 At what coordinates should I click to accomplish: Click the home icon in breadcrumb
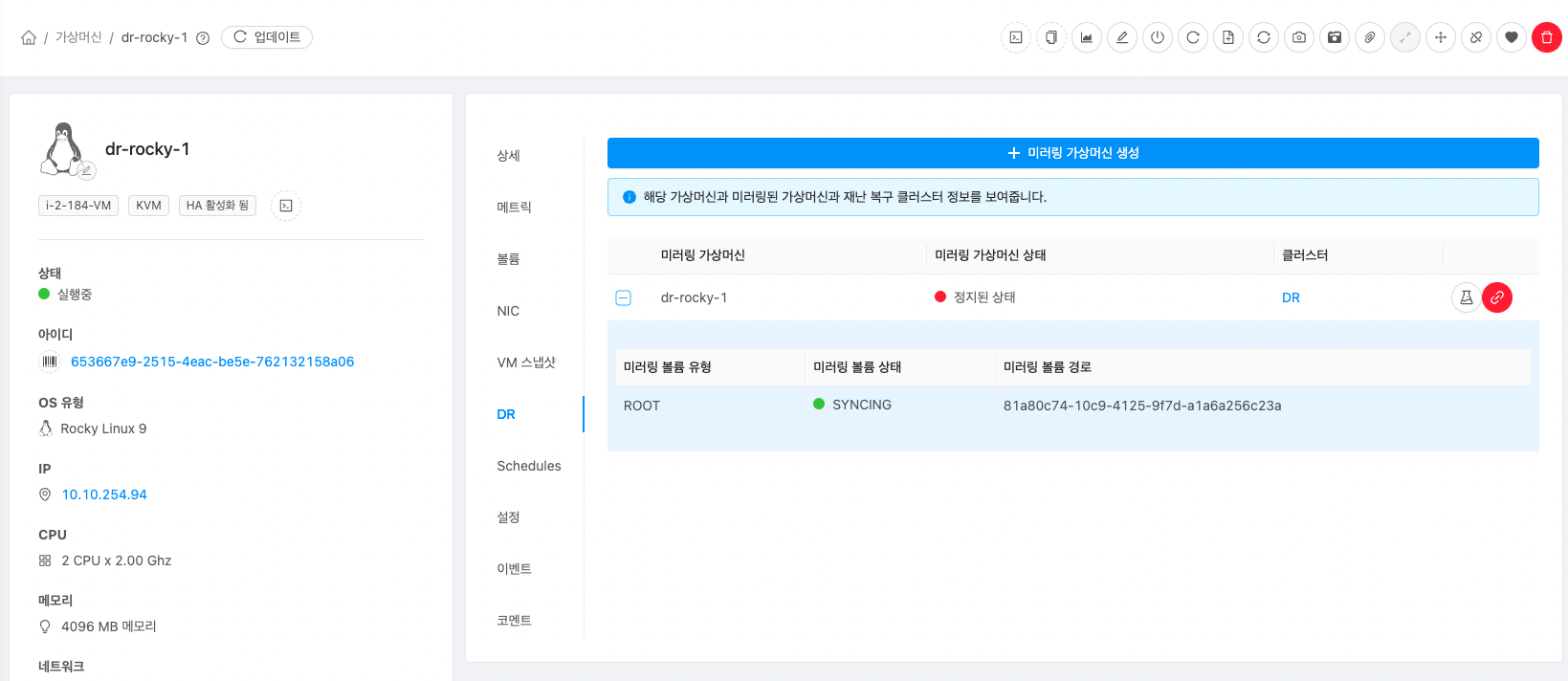point(29,37)
